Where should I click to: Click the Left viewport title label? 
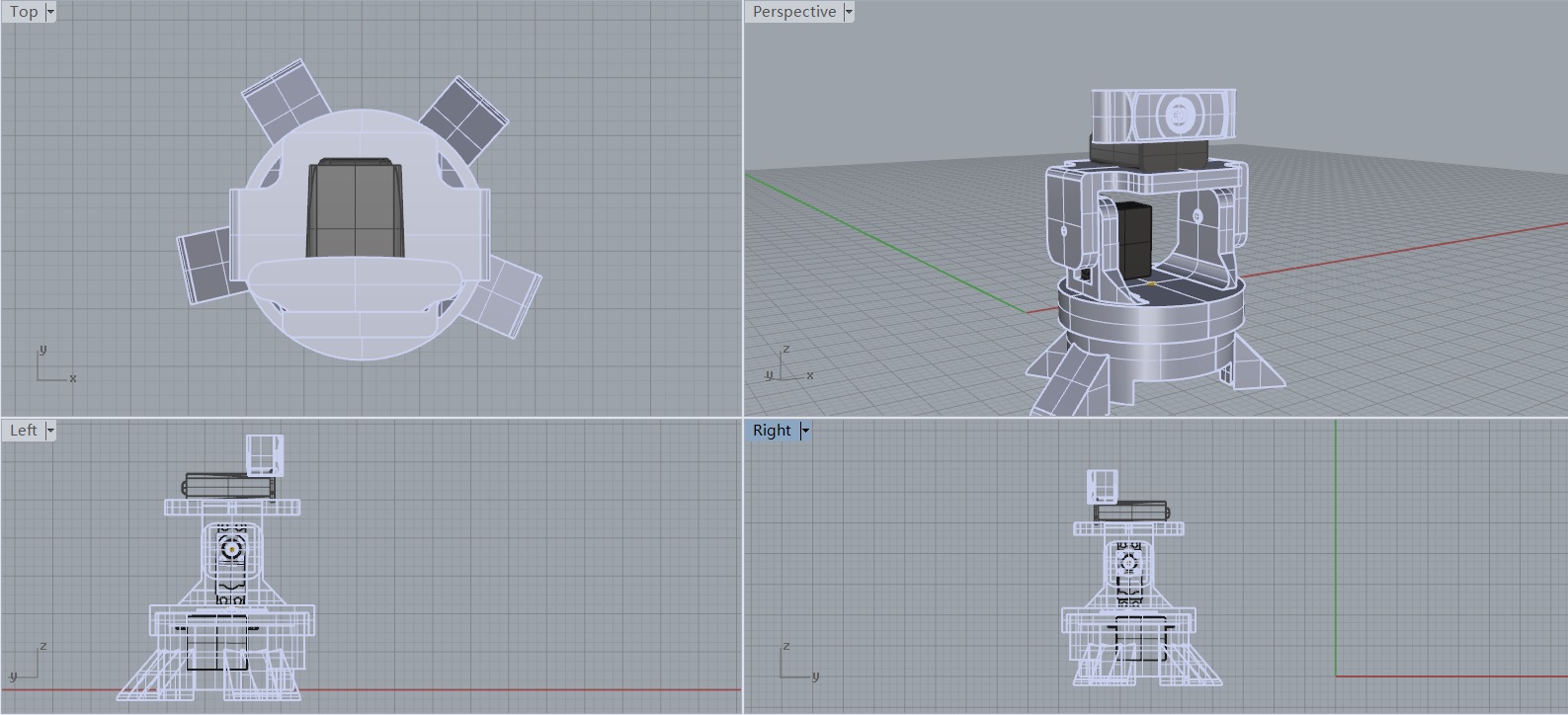[x=24, y=431]
